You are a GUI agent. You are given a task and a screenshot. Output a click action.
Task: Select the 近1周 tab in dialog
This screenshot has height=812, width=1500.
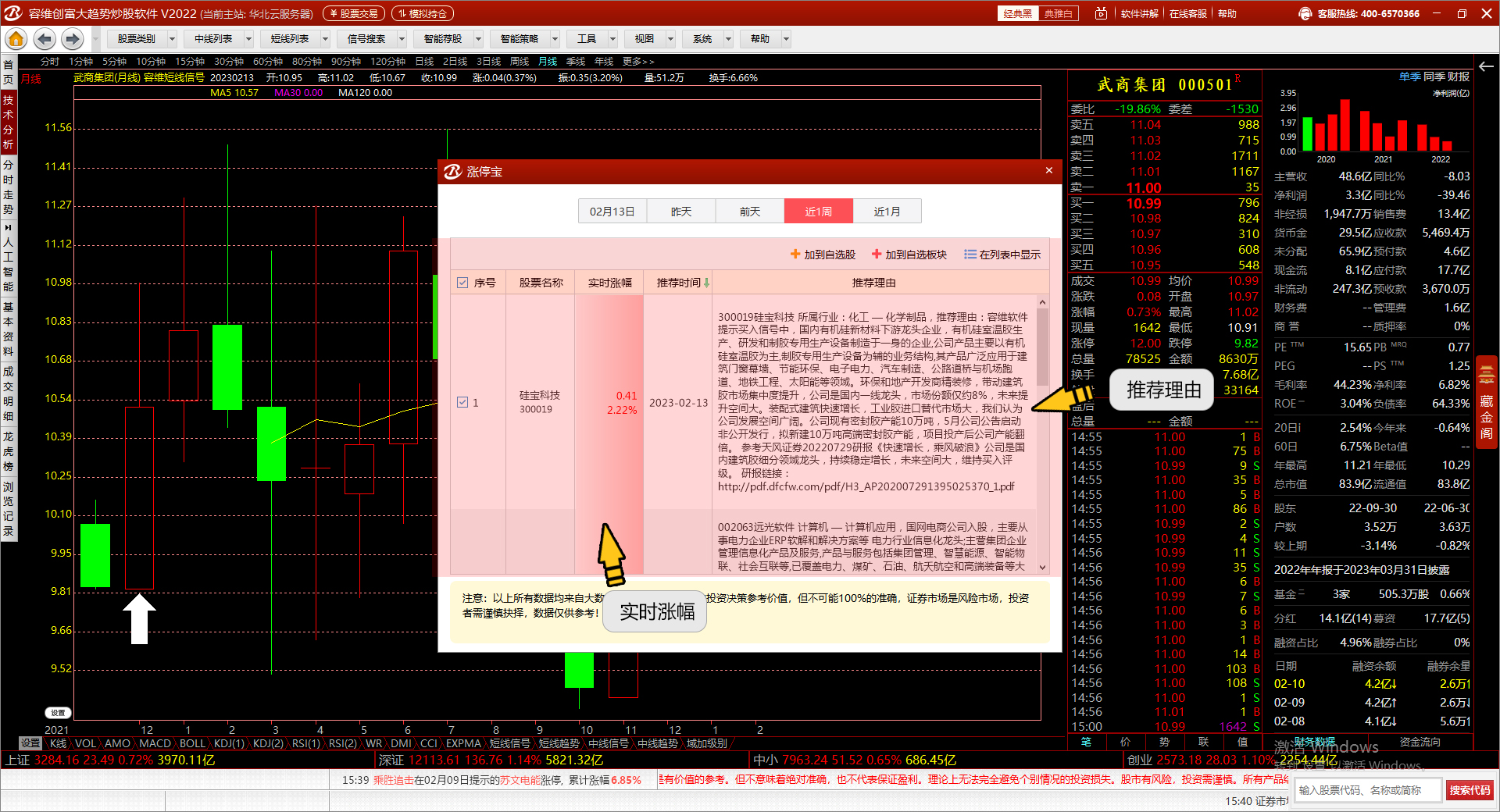click(819, 212)
